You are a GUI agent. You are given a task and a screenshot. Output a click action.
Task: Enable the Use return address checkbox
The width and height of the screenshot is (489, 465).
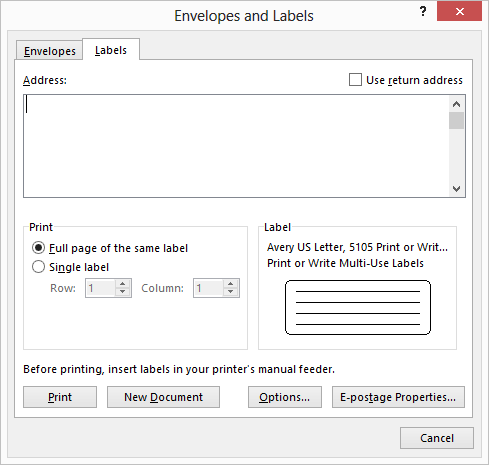[x=355, y=80]
